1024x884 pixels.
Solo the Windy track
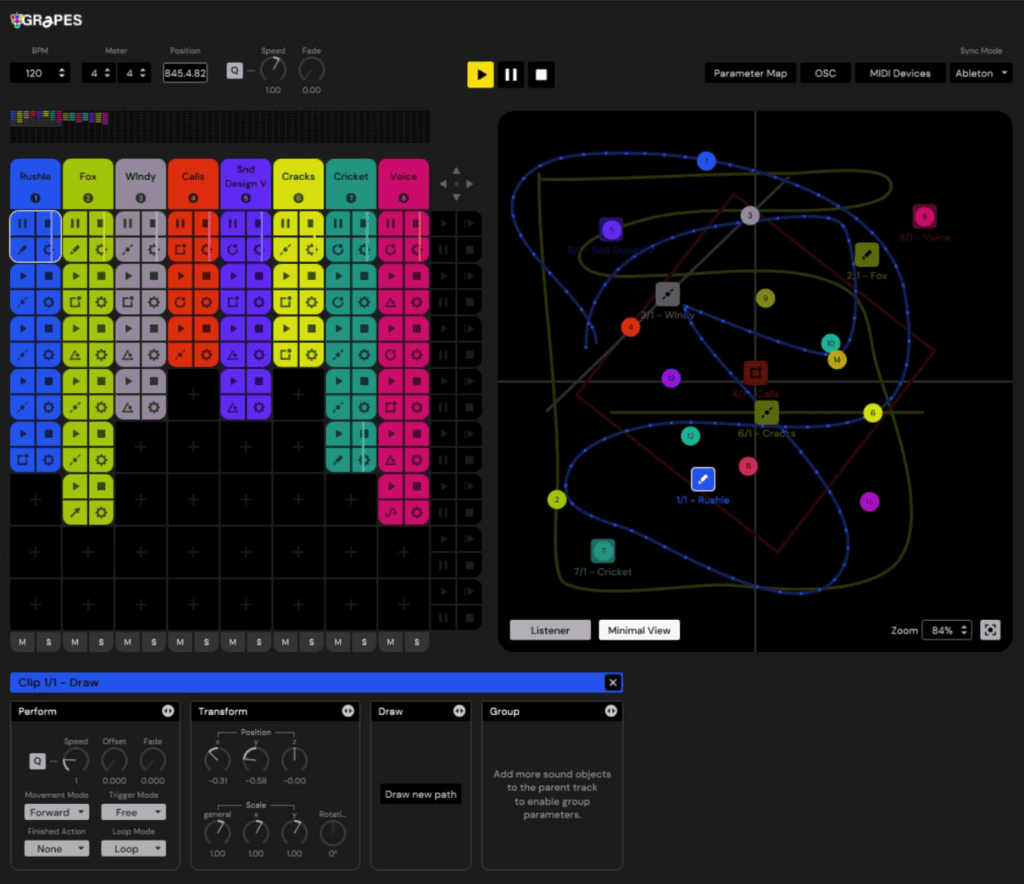pos(153,642)
